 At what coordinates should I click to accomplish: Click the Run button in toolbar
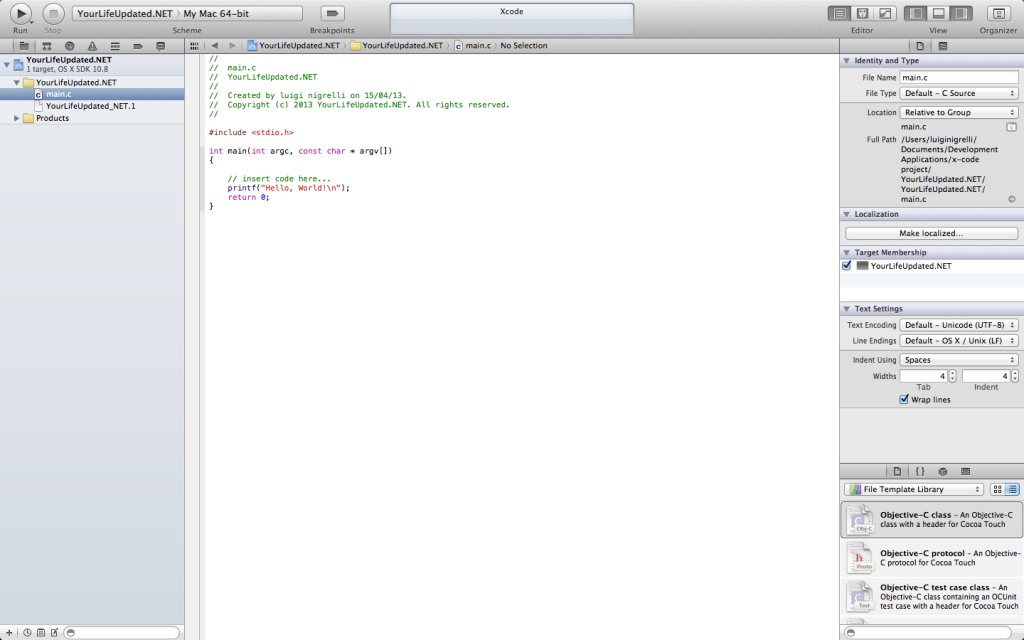20,13
